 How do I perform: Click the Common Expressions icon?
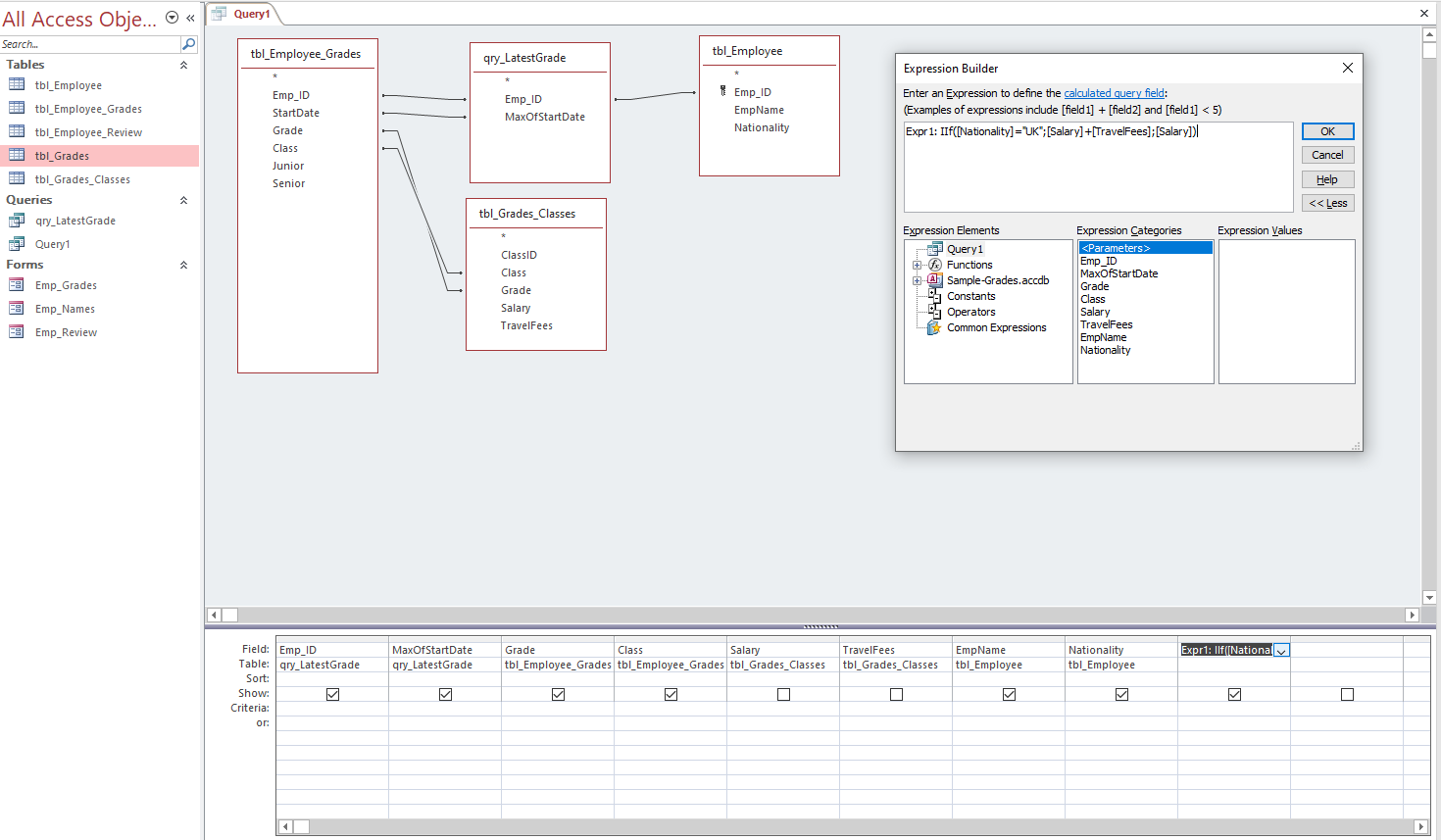click(935, 327)
